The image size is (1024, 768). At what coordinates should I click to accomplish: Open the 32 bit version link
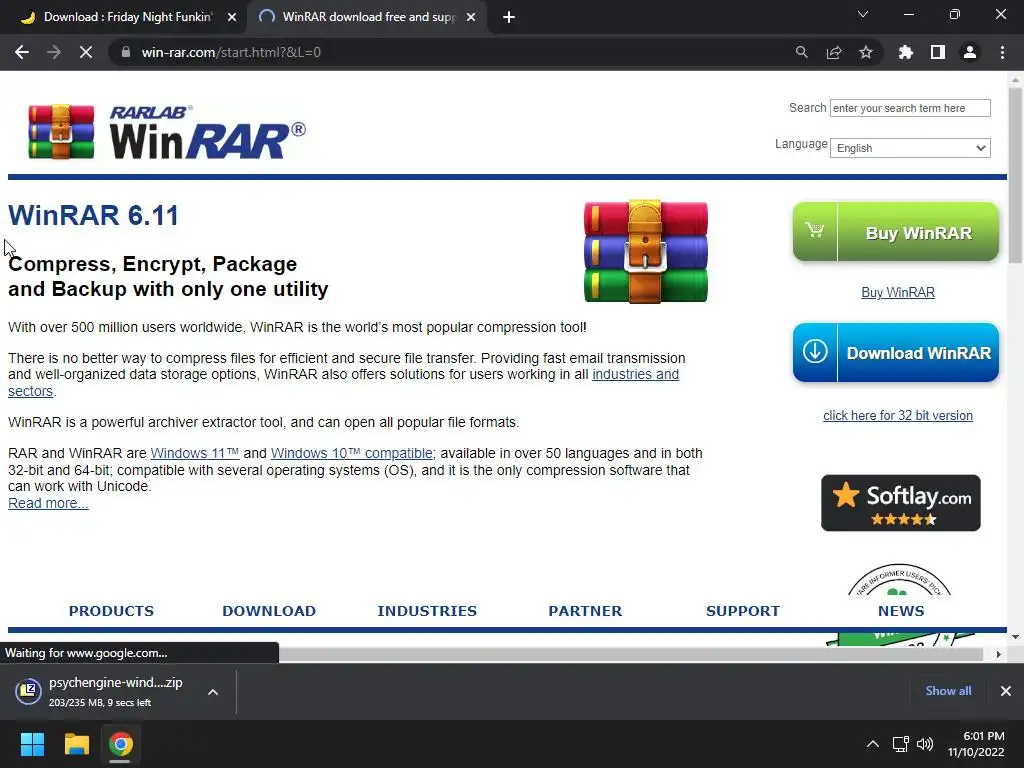pos(897,415)
